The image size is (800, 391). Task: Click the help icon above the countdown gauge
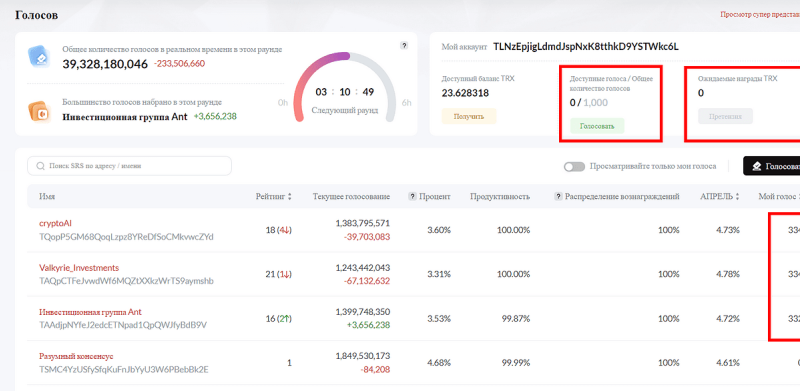404,46
